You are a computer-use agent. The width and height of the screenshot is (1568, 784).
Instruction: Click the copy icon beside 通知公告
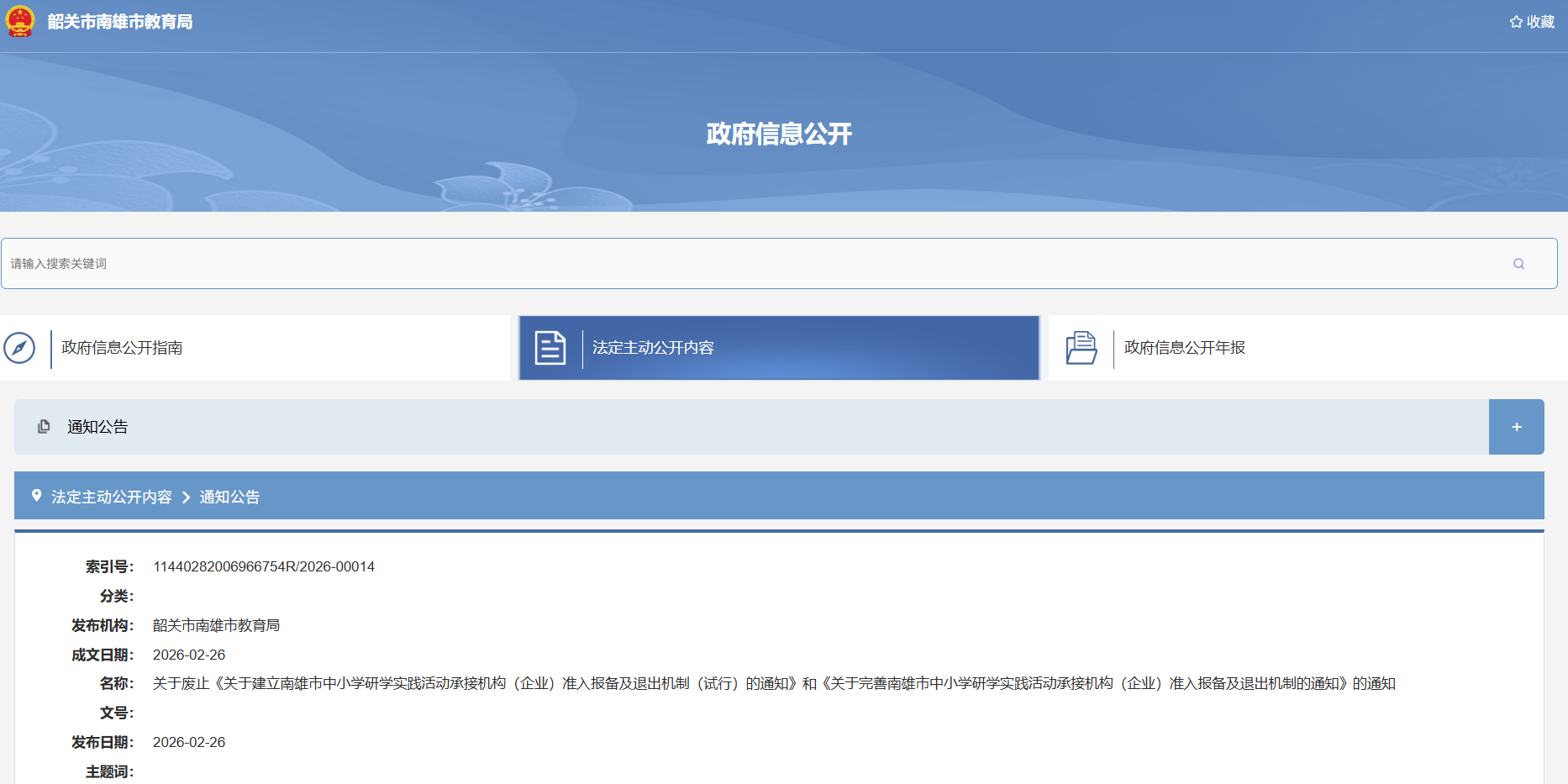(x=44, y=426)
